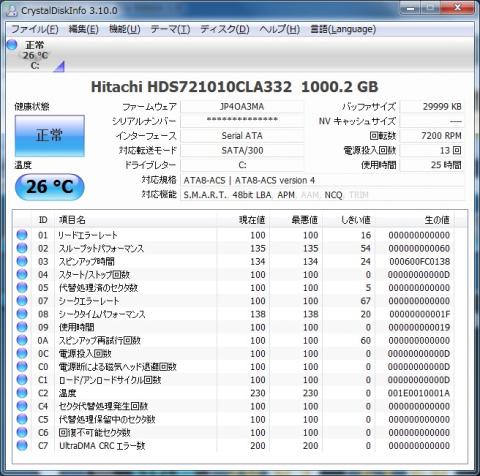The width and height of the screenshot is (480, 476).
Task: Open the ファイル(F) menu
Action: pyautogui.click(x=35, y=29)
